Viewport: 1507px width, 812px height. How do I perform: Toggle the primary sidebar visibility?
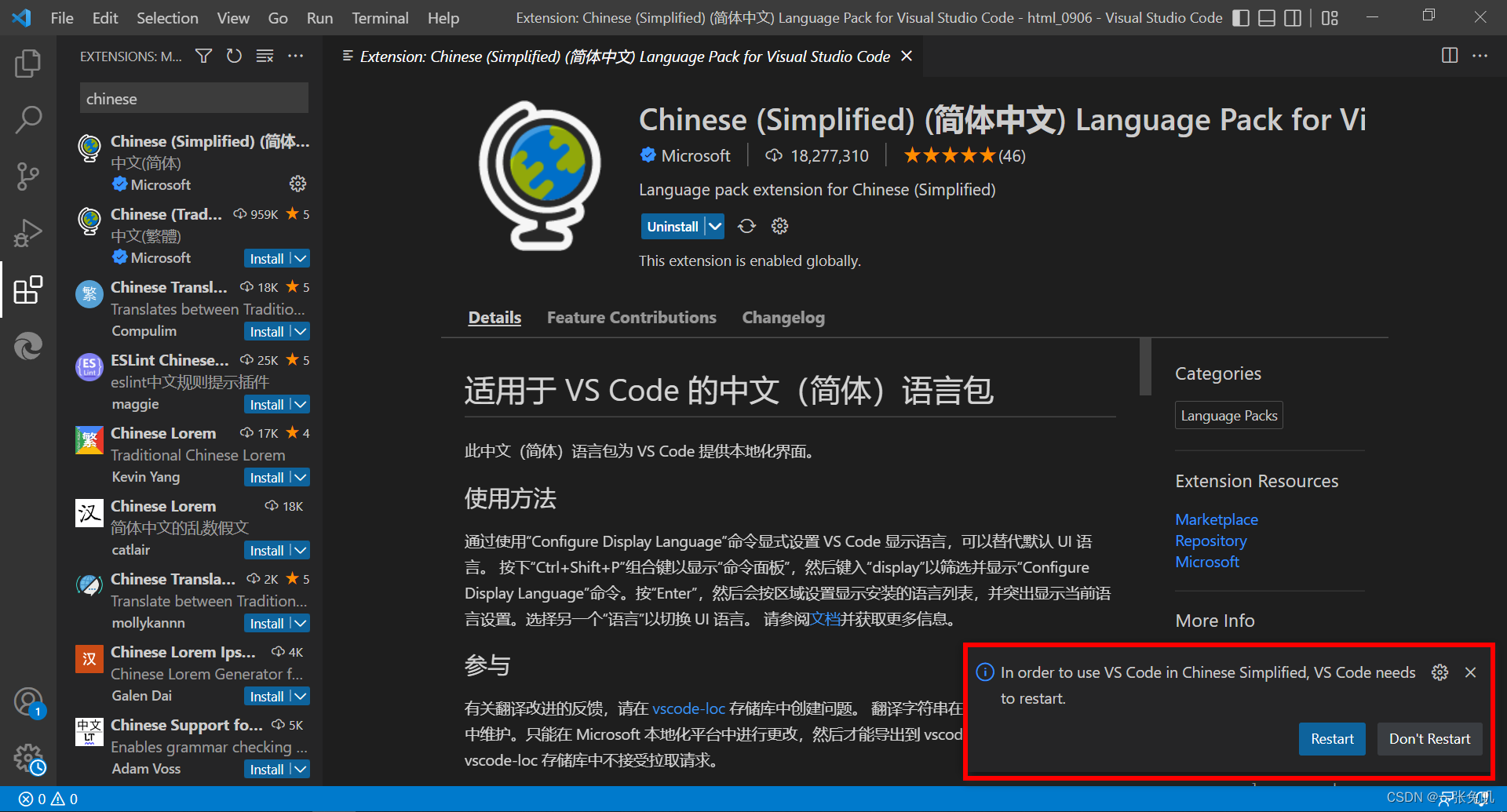coord(1240,17)
